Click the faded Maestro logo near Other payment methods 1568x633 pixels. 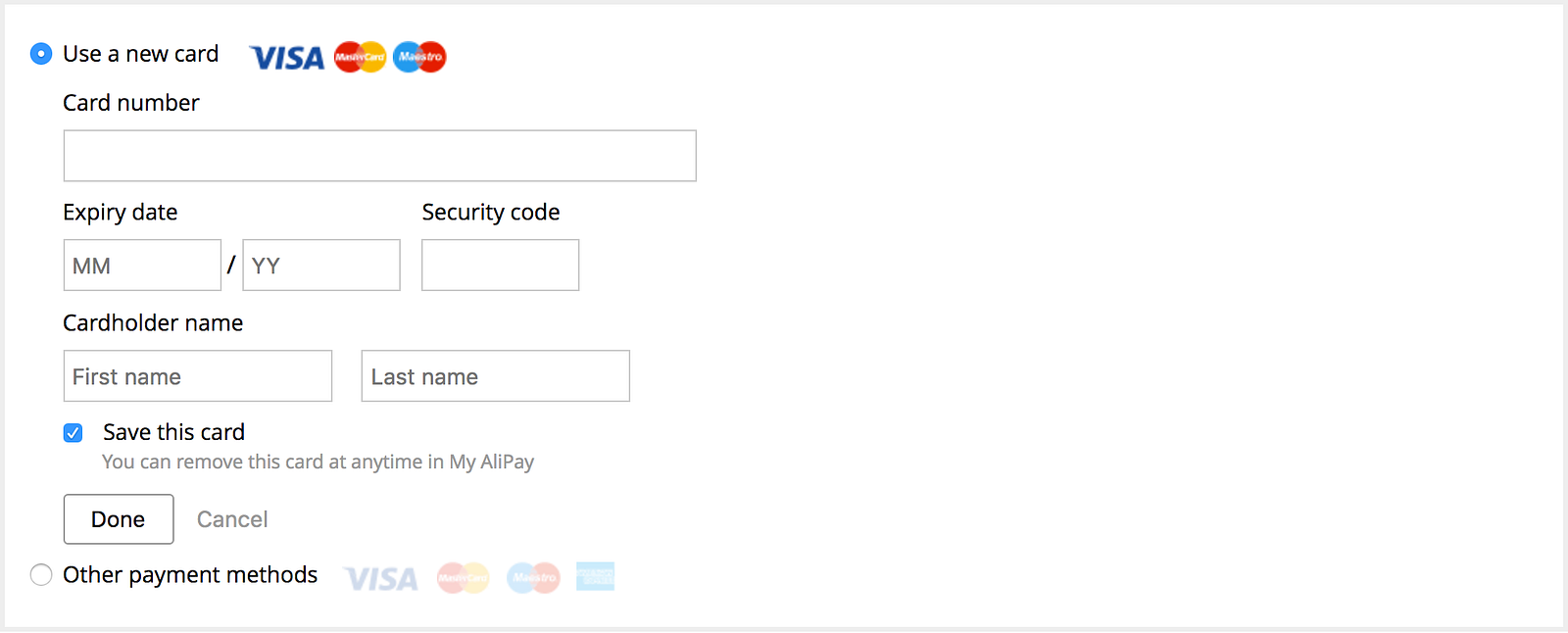tap(533, 577)
